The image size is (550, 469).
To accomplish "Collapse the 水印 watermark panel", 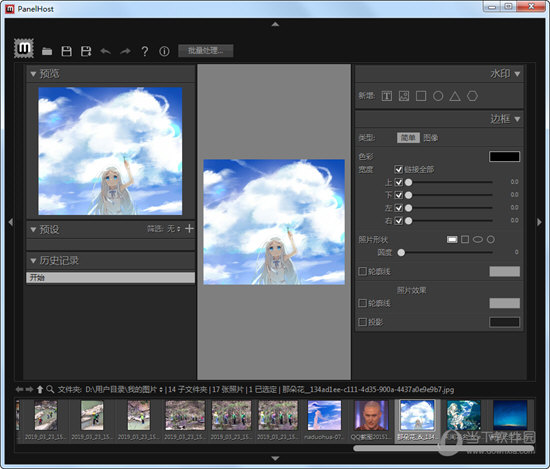I will pyautogui.click(x=517, y=74).
